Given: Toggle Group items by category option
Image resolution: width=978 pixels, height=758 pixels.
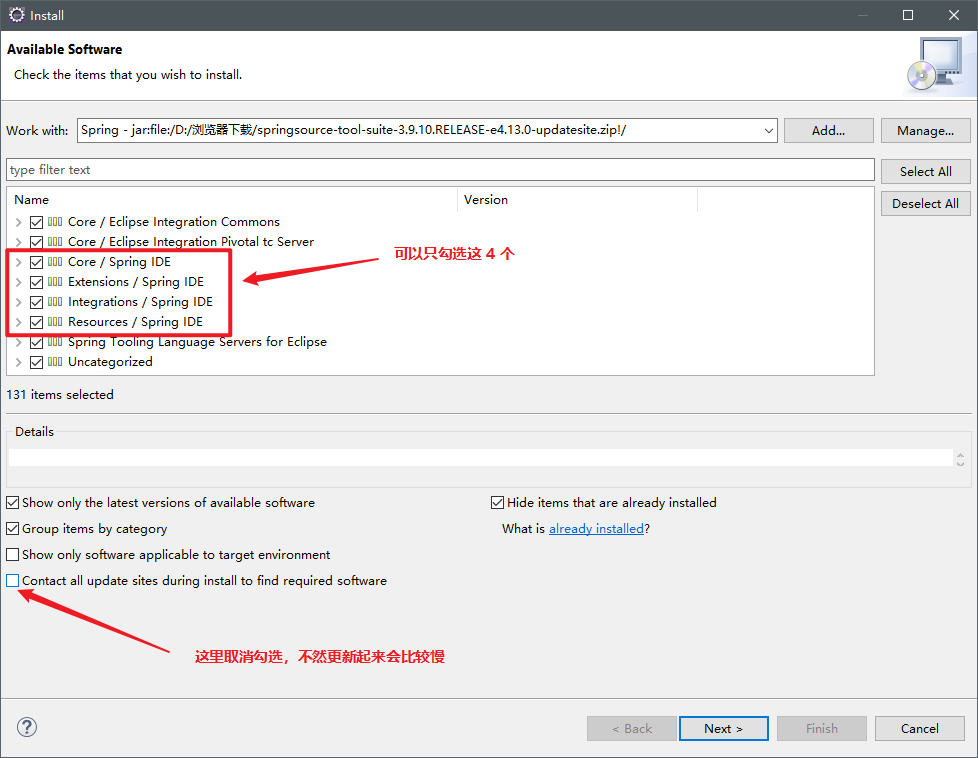Looking at the screenshot, I should tap(12, 528).
